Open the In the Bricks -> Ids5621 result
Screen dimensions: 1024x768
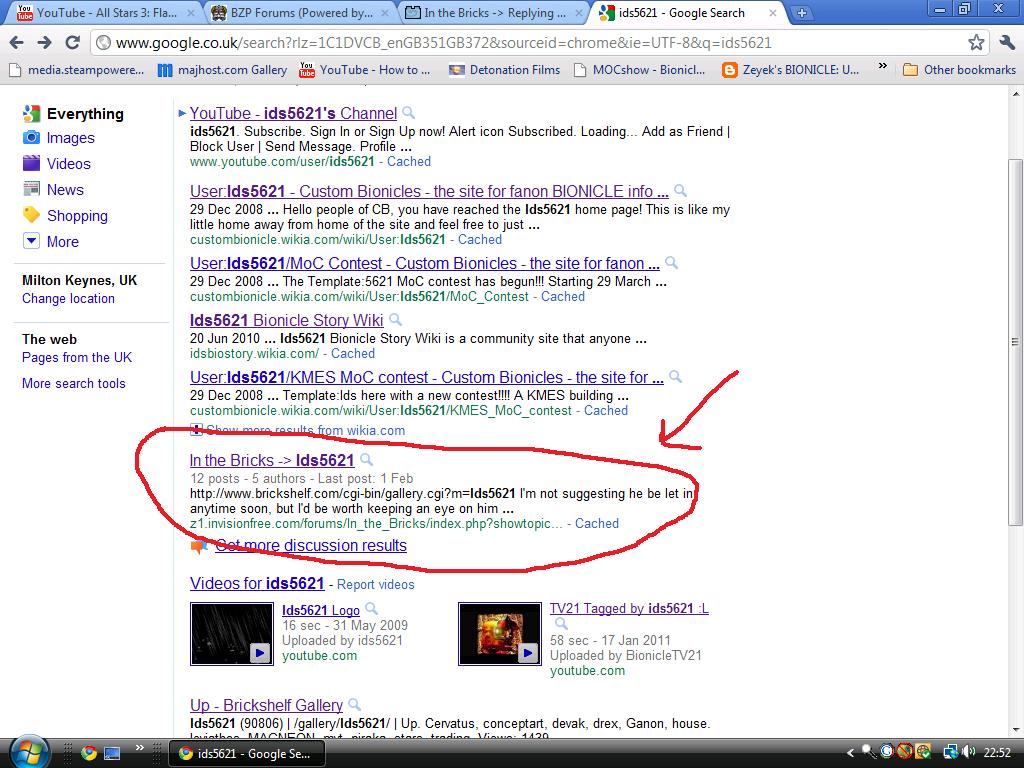coord(272,460)
